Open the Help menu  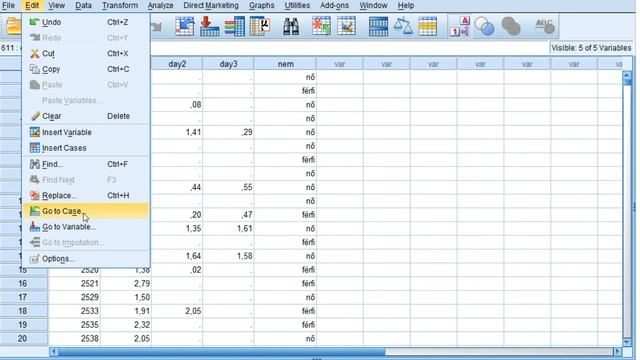406,5
